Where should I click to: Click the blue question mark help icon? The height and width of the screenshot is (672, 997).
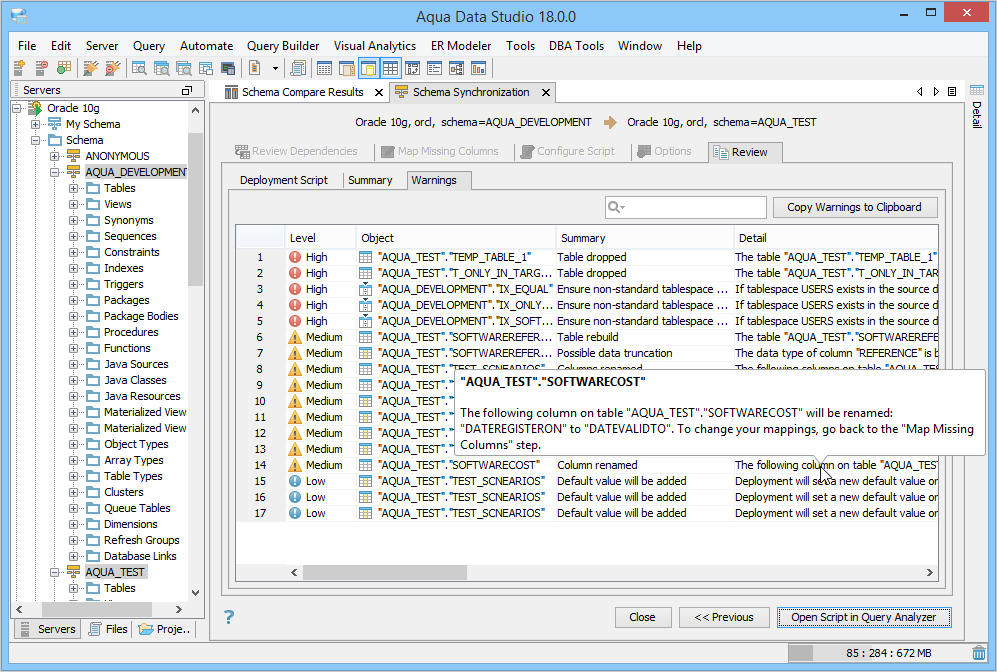pos(229,617)
